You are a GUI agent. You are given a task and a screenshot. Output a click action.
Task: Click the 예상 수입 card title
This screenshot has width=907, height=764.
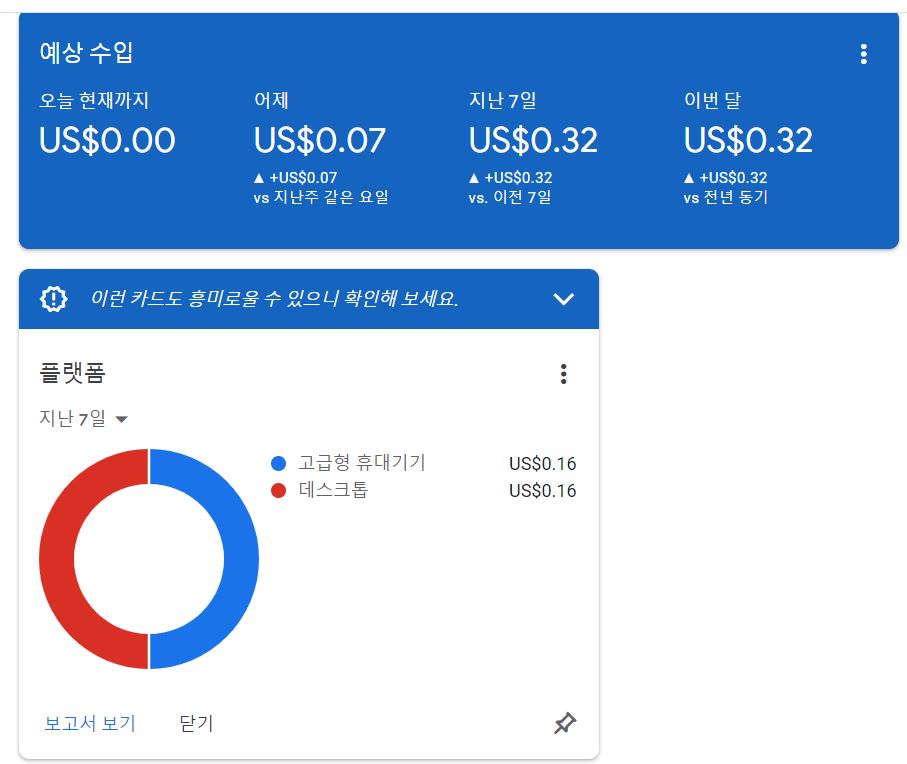(86, 53)
